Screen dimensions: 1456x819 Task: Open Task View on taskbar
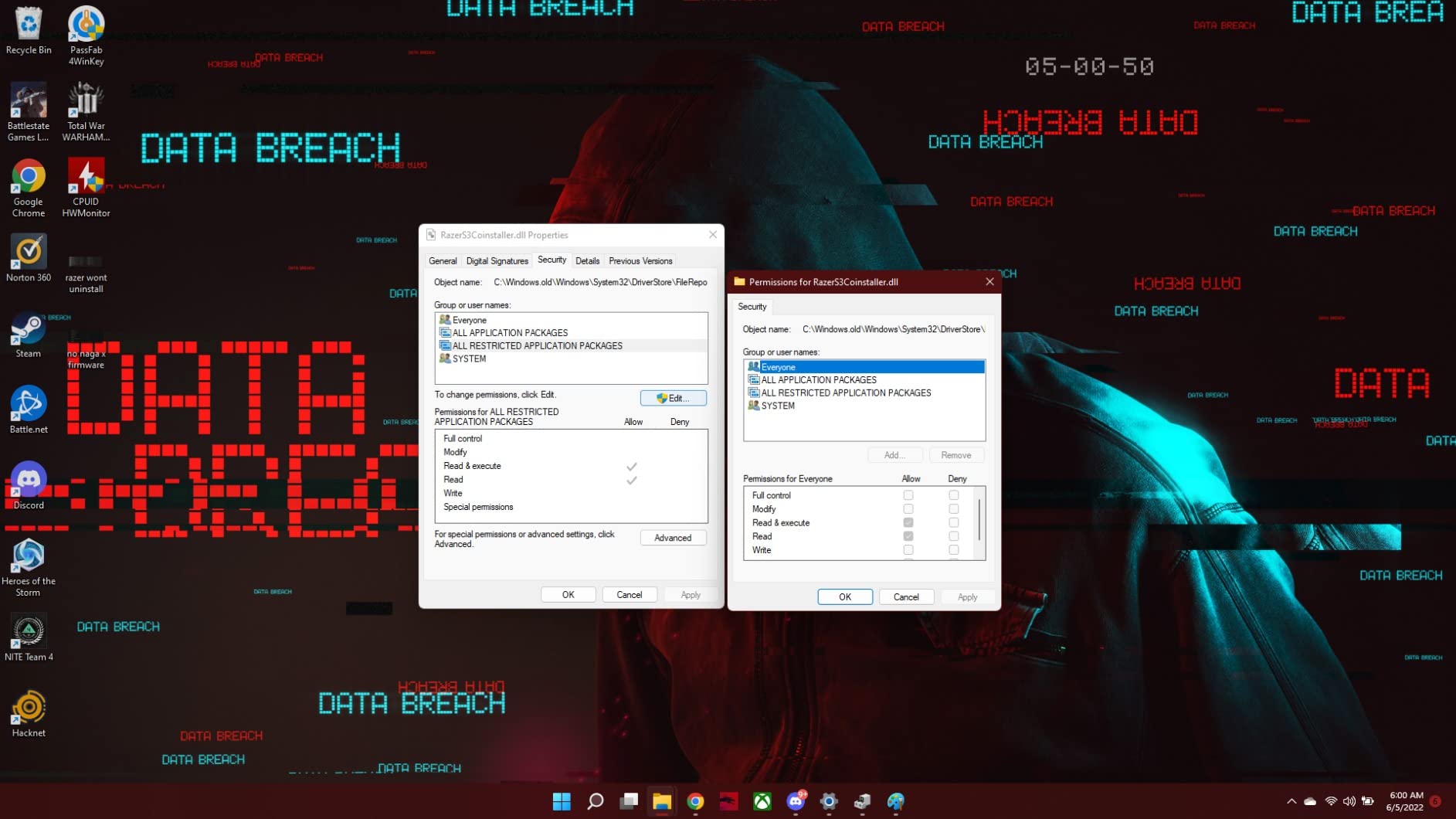[x=629, y=801]
